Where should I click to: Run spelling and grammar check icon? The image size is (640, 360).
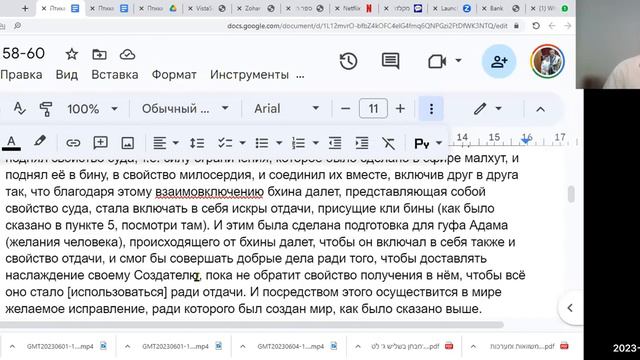[19, 109]
